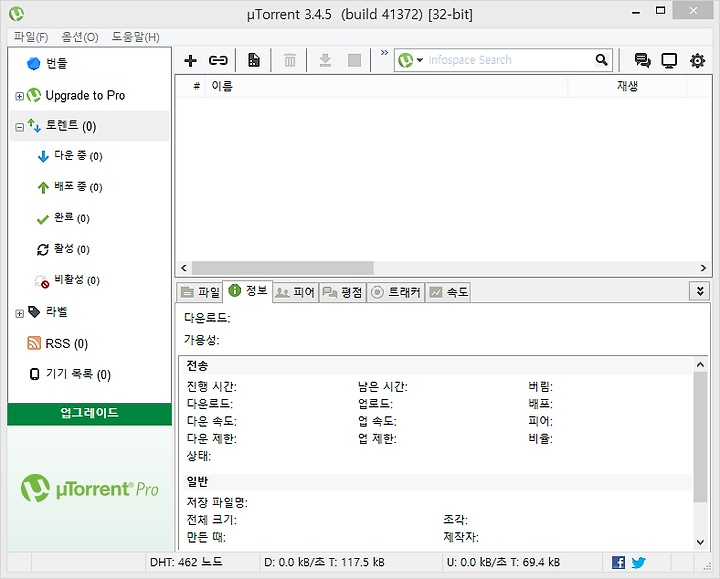Select 비활성 (0) filter

[x=77, y=280]
